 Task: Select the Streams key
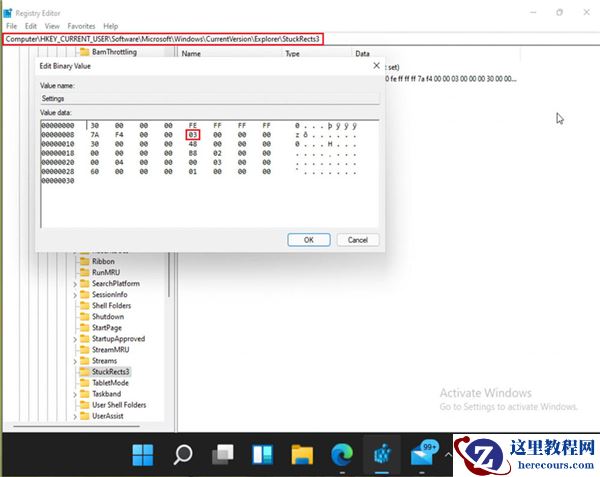pos(104,361)
